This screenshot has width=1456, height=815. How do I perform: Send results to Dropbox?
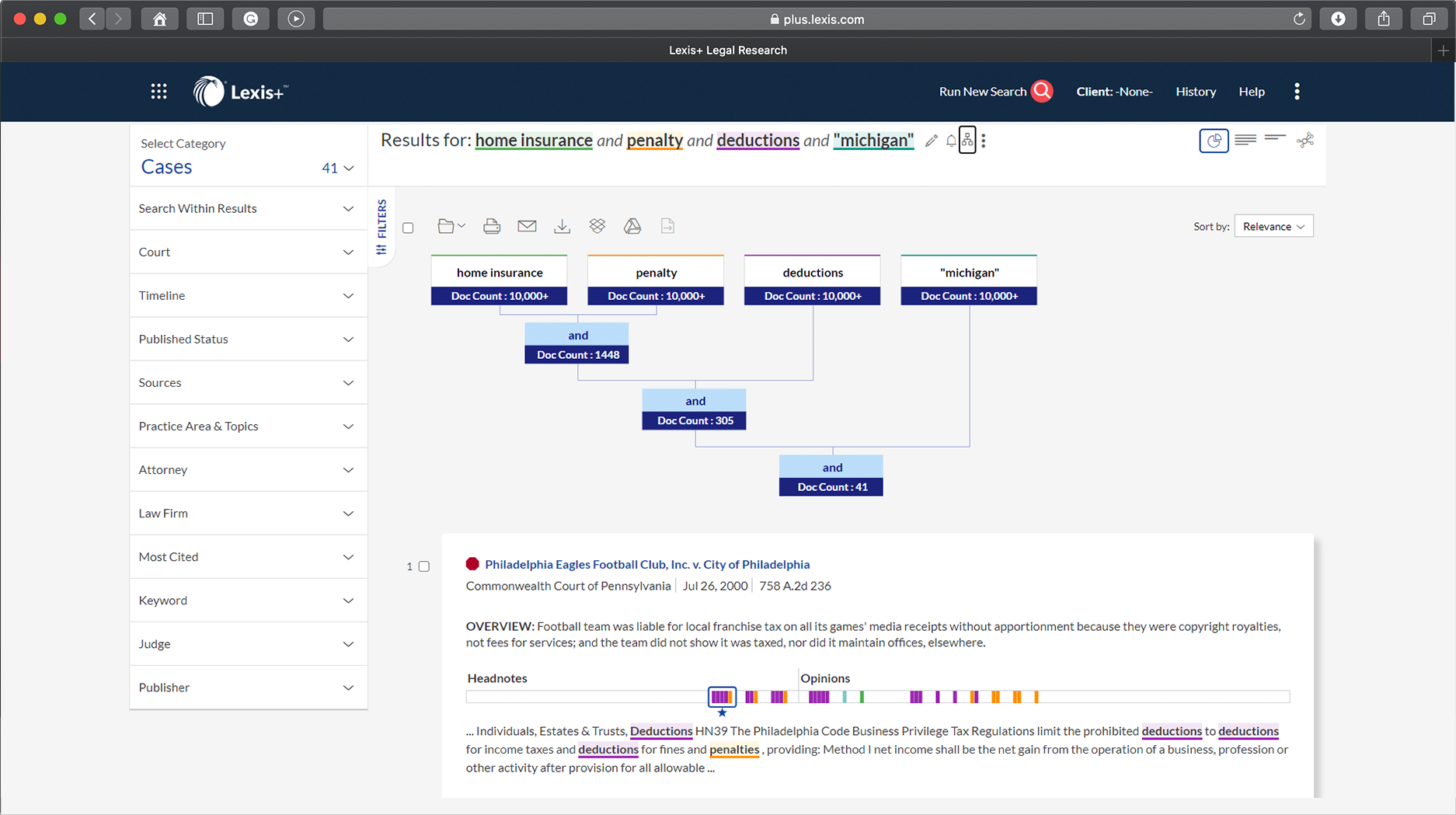[x=597, y=226]
